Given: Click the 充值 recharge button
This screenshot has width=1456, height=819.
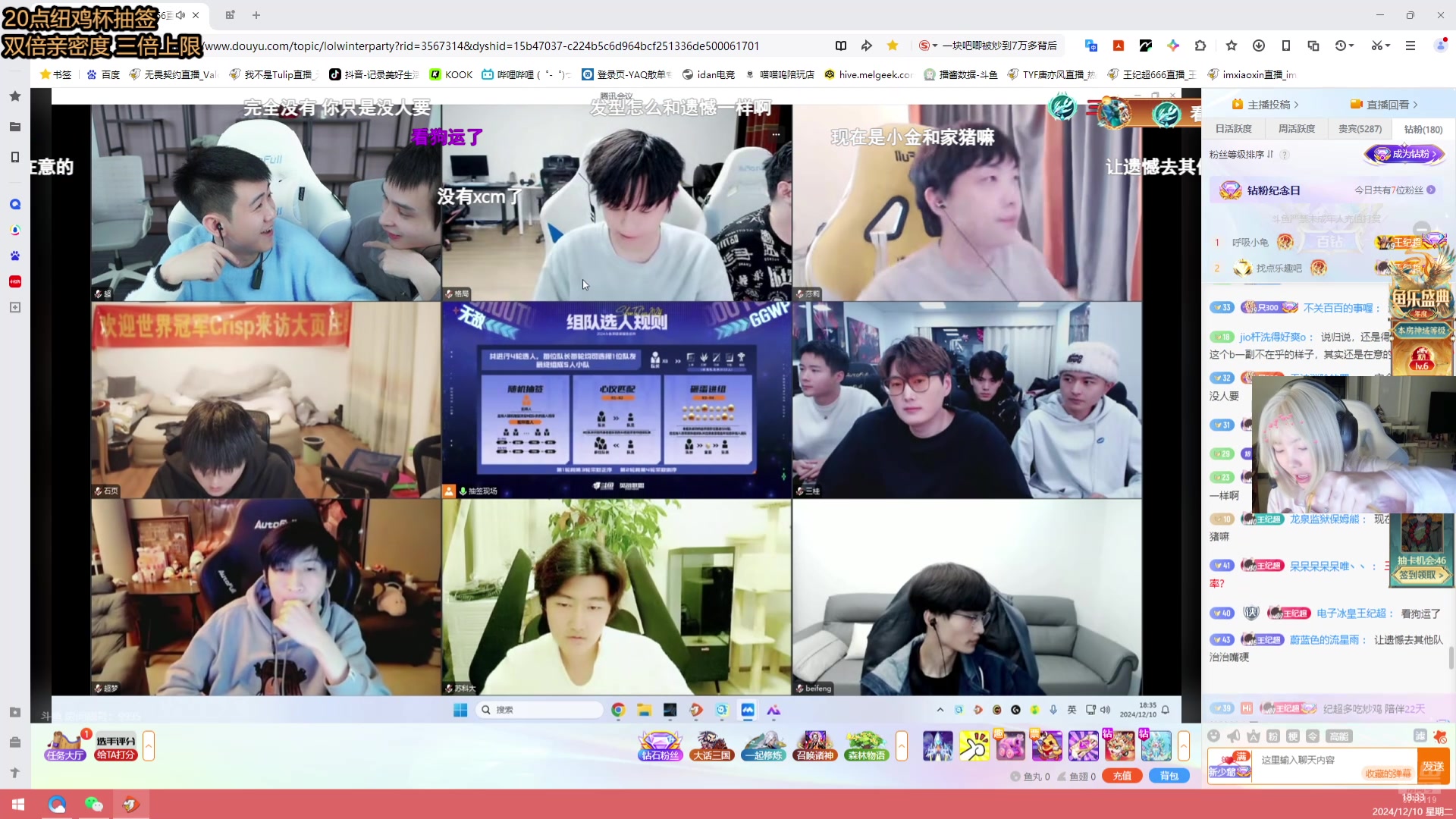Looking at the screenshot, I should click(x=1123, y=776).
